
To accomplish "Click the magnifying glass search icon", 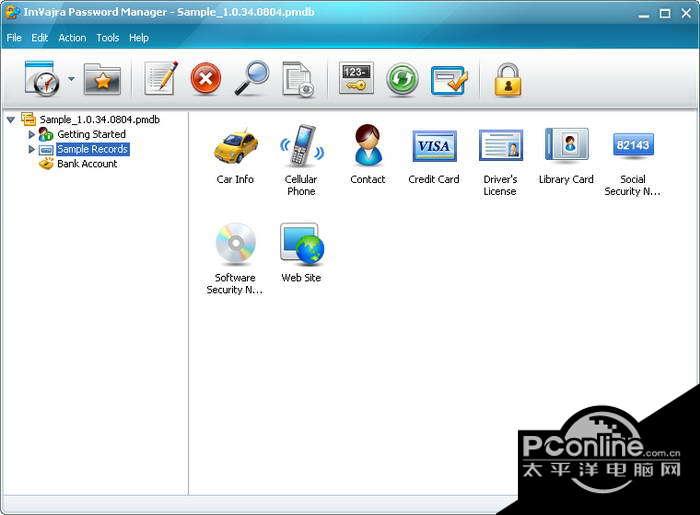I will click(x=252, y=78).
